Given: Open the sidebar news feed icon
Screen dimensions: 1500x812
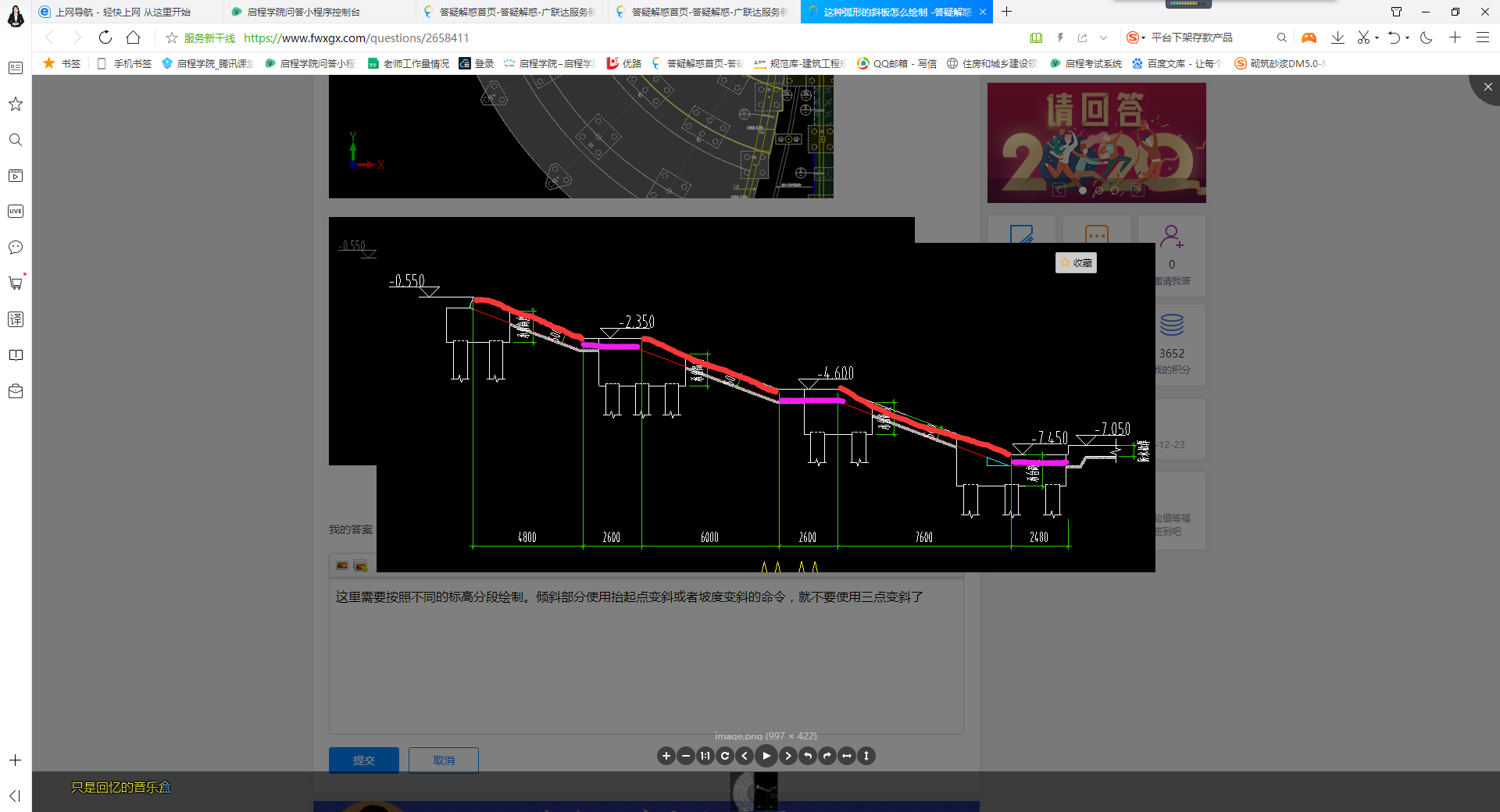Looking at the screenshot, I should coord(16,68).
